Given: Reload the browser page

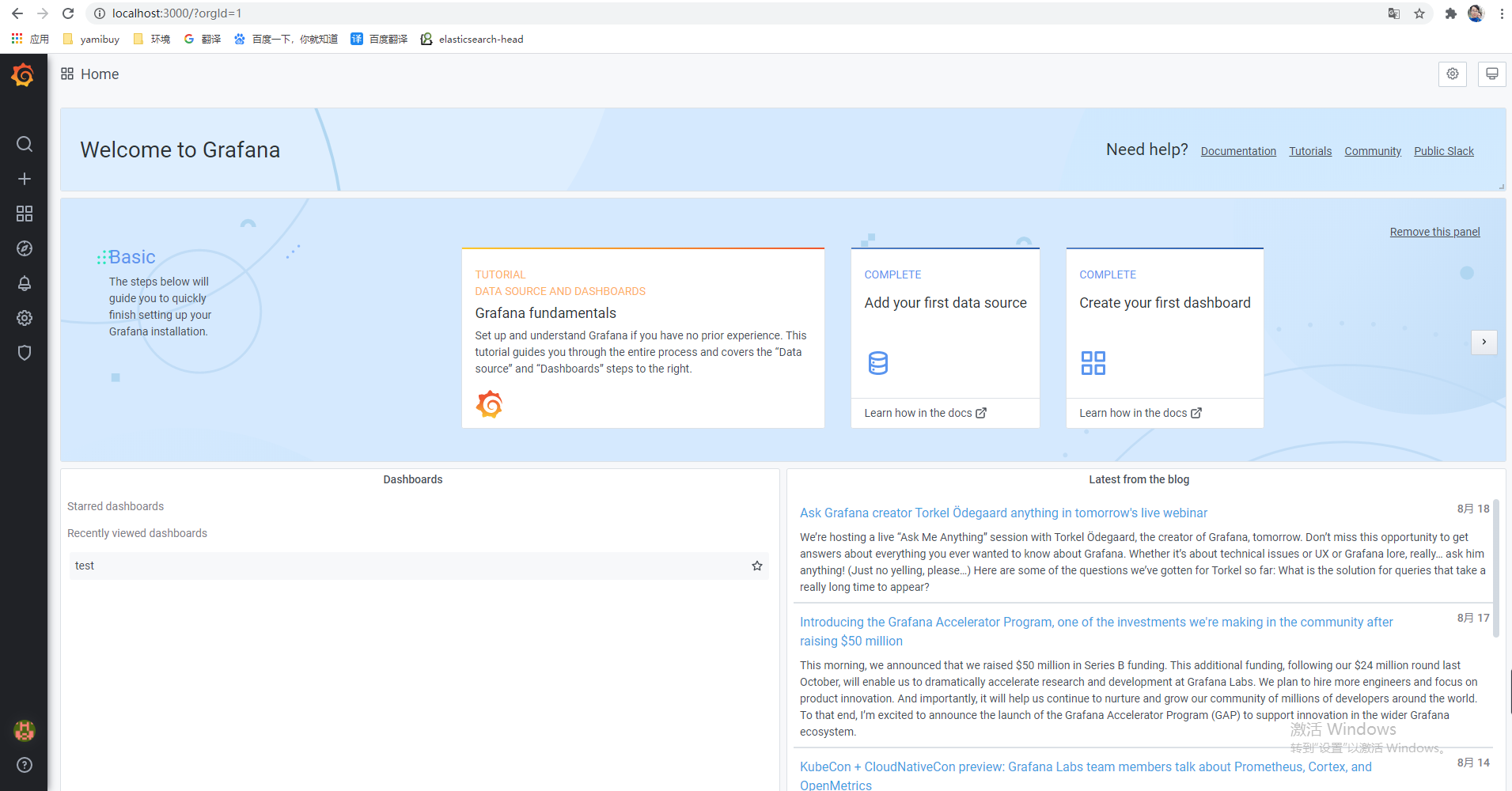Looking at the screenshot, I should tap(68, 13).
